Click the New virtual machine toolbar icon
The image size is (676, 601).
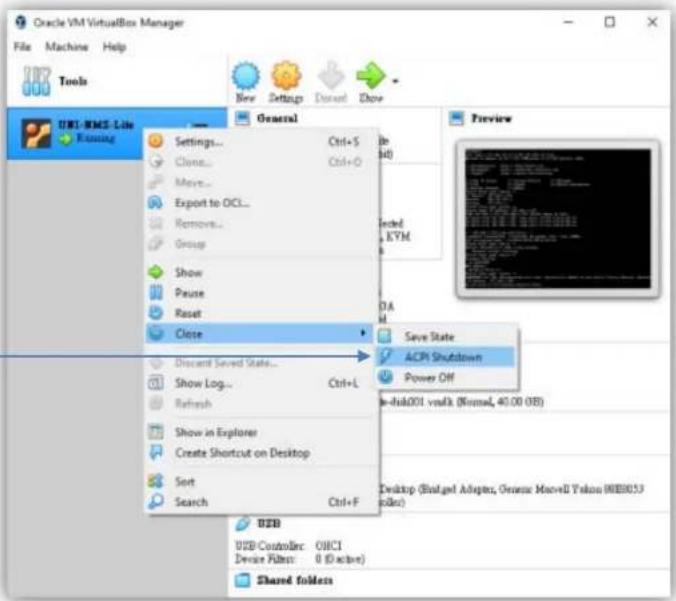(246, 82)
